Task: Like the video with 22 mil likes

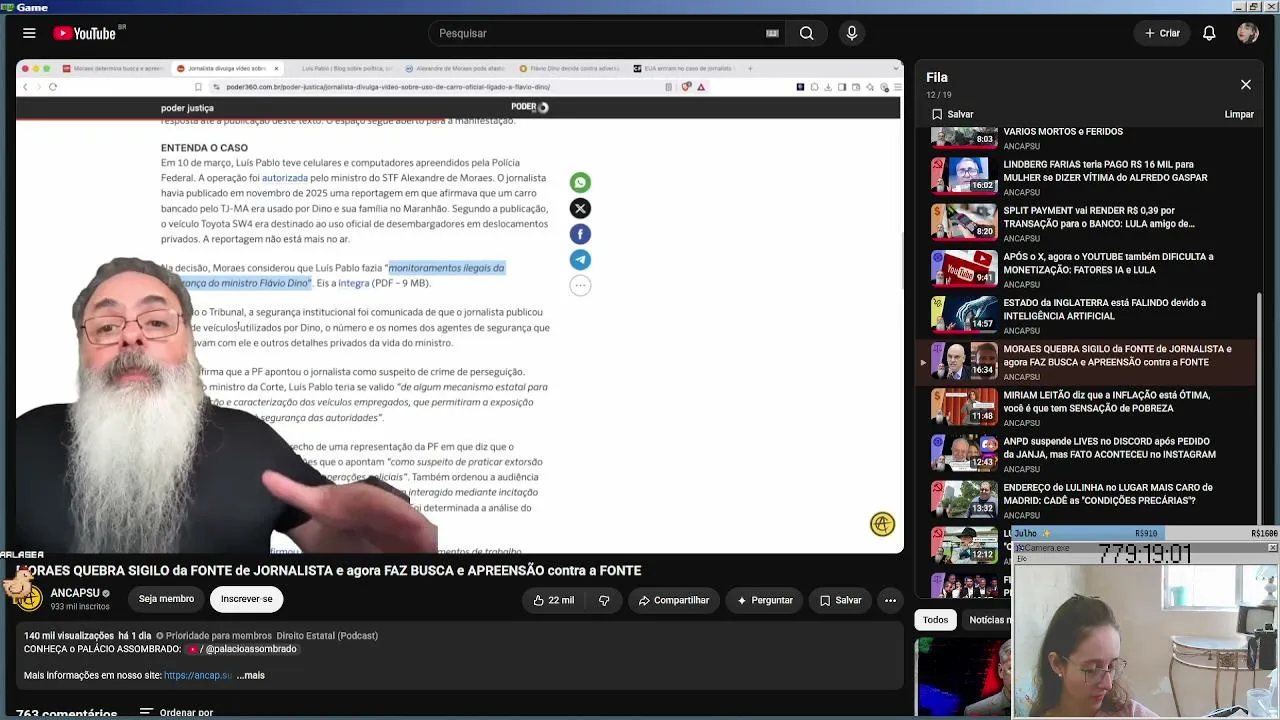Action: (x=553, y=600)
